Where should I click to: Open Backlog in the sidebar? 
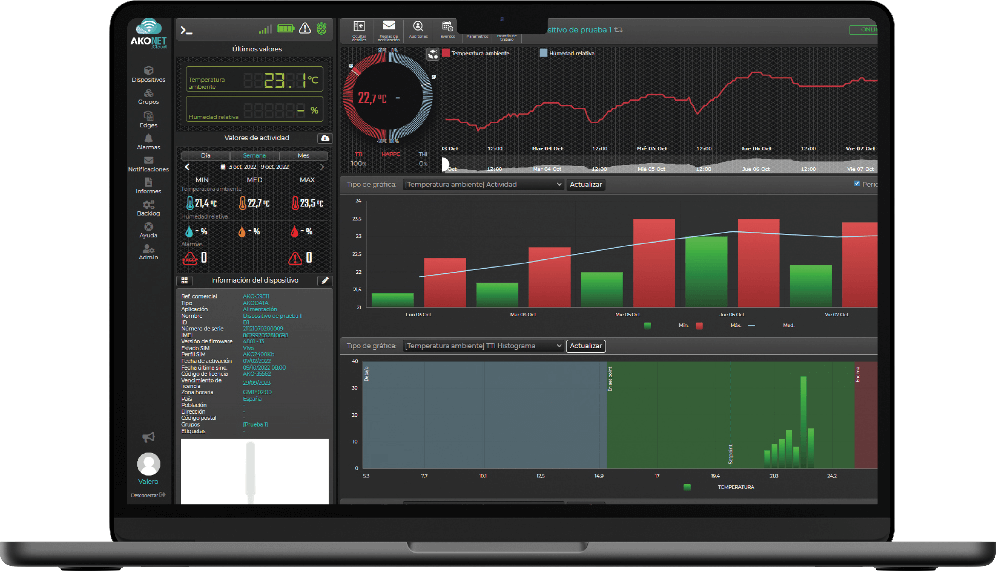click(149, 208)
